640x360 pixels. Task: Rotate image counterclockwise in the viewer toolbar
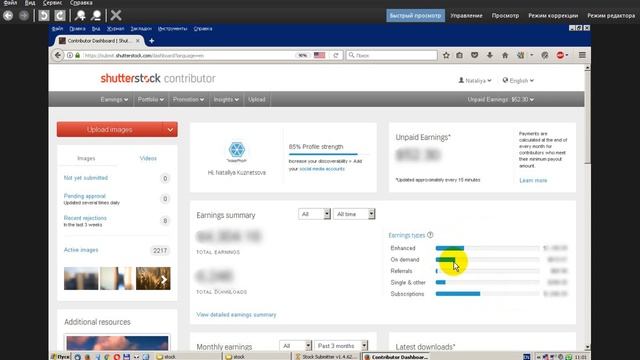[44, 16]
